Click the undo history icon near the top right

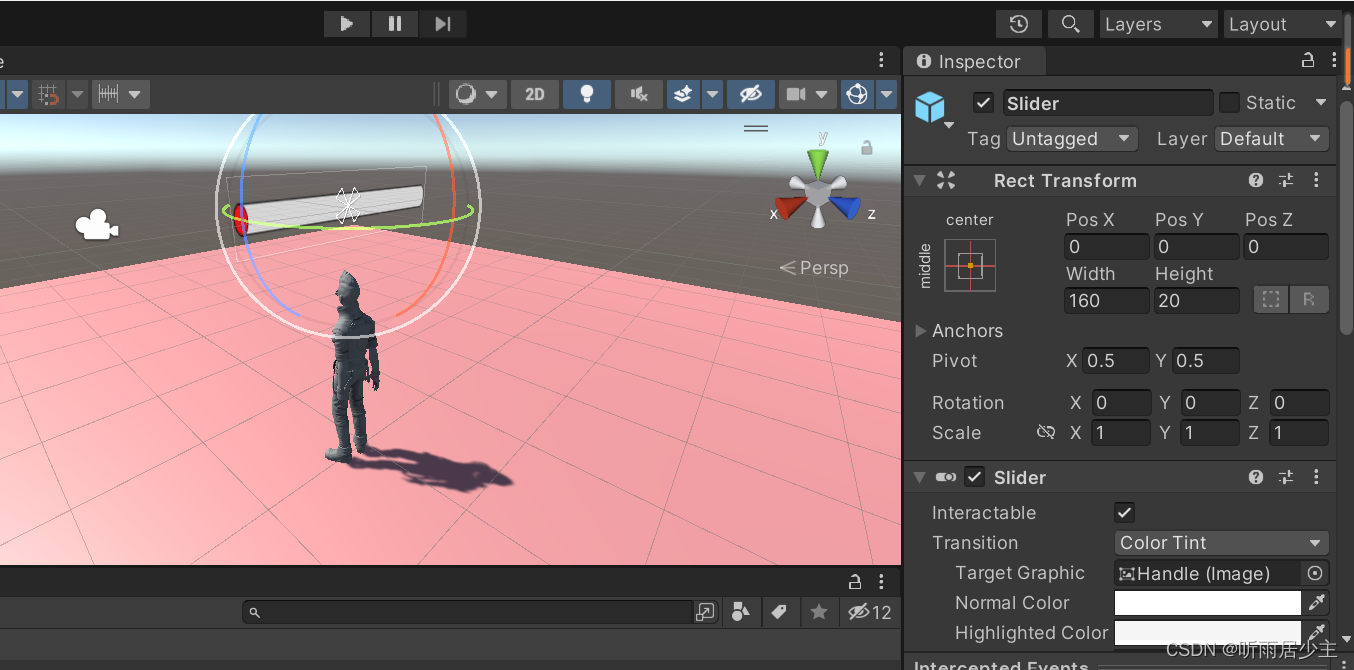pos(1018,23)
